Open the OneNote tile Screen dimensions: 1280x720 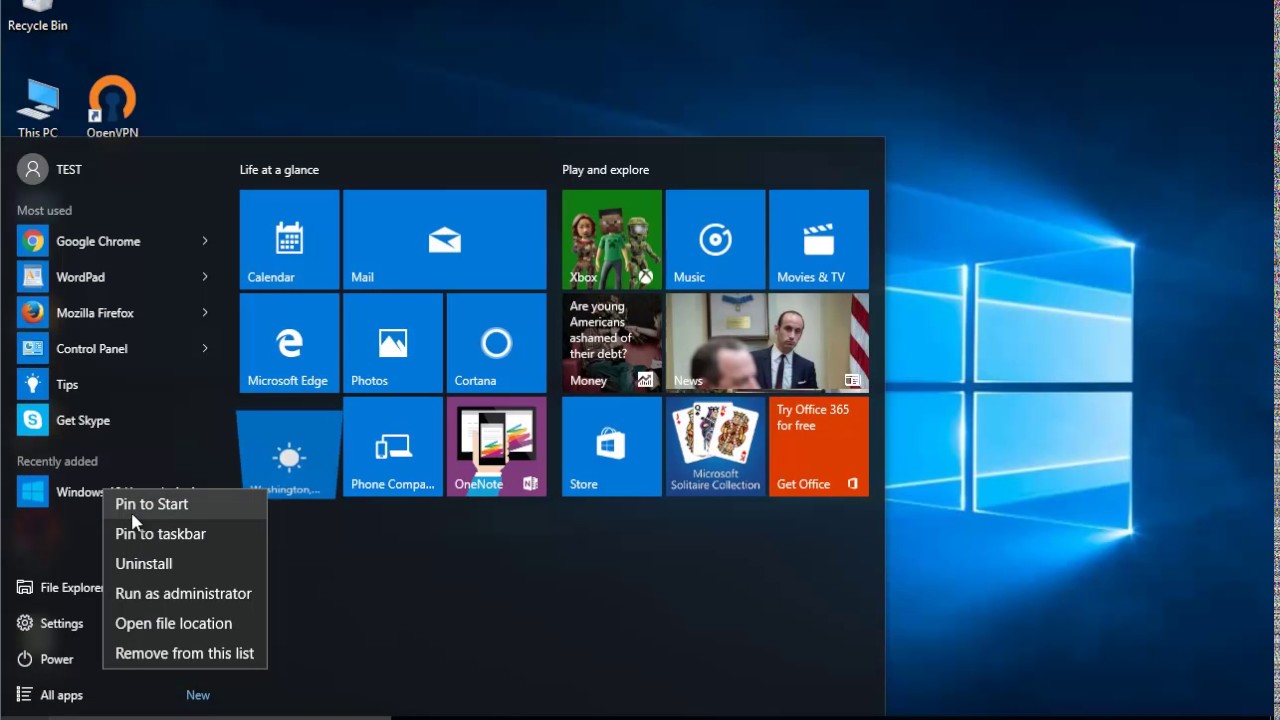tap(496, 446)
